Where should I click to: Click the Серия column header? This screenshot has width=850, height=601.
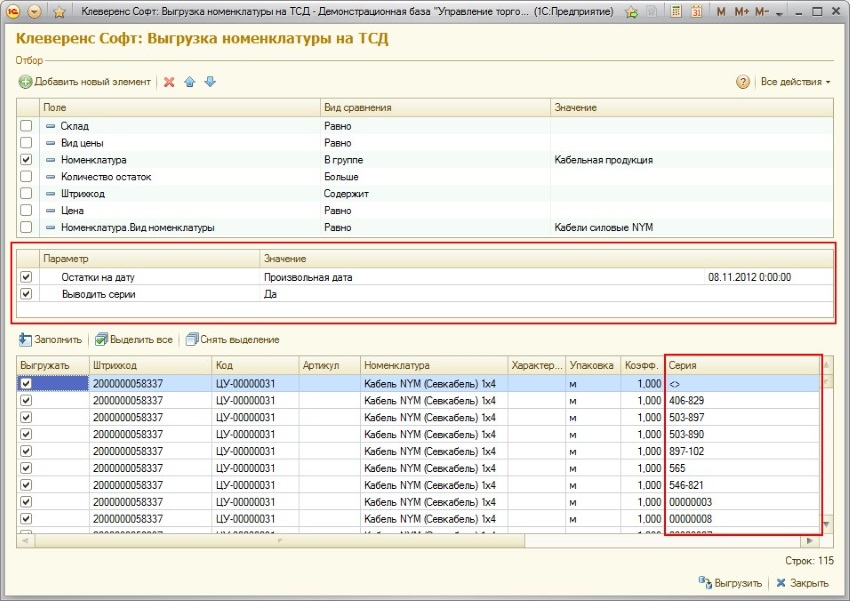click(742, 365)
